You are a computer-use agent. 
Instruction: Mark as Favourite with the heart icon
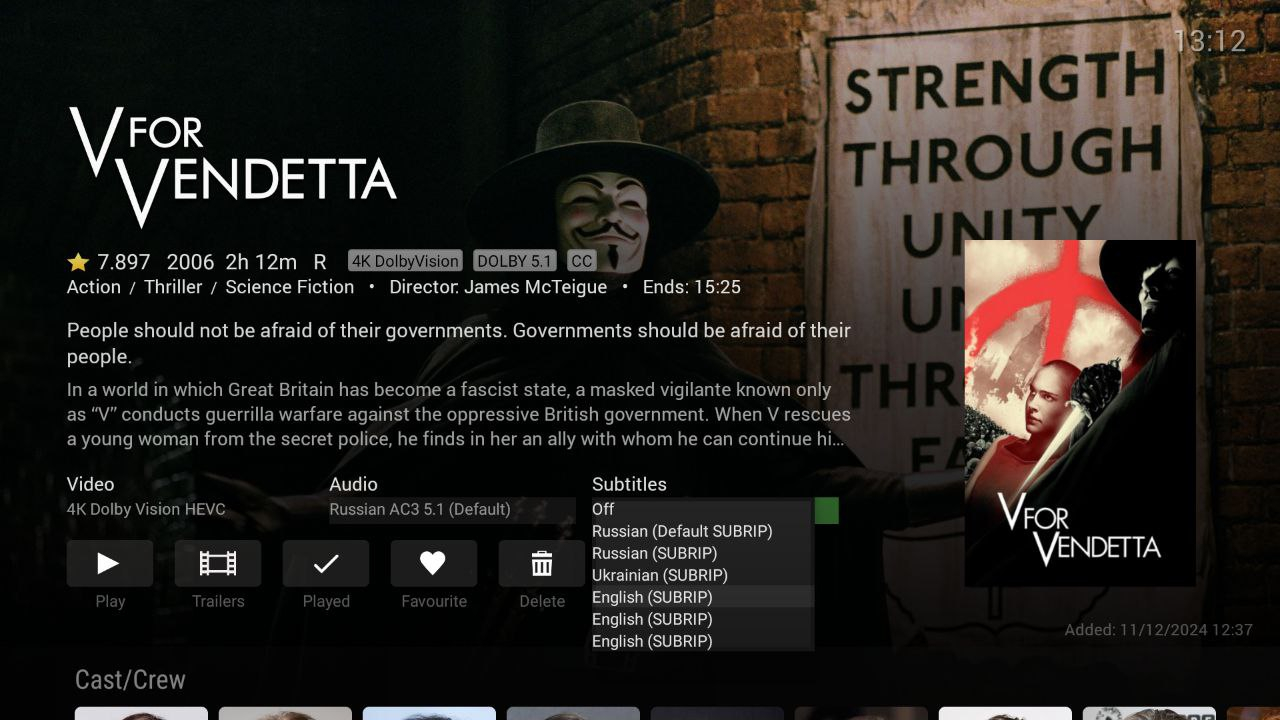click(x=434, y=564)
